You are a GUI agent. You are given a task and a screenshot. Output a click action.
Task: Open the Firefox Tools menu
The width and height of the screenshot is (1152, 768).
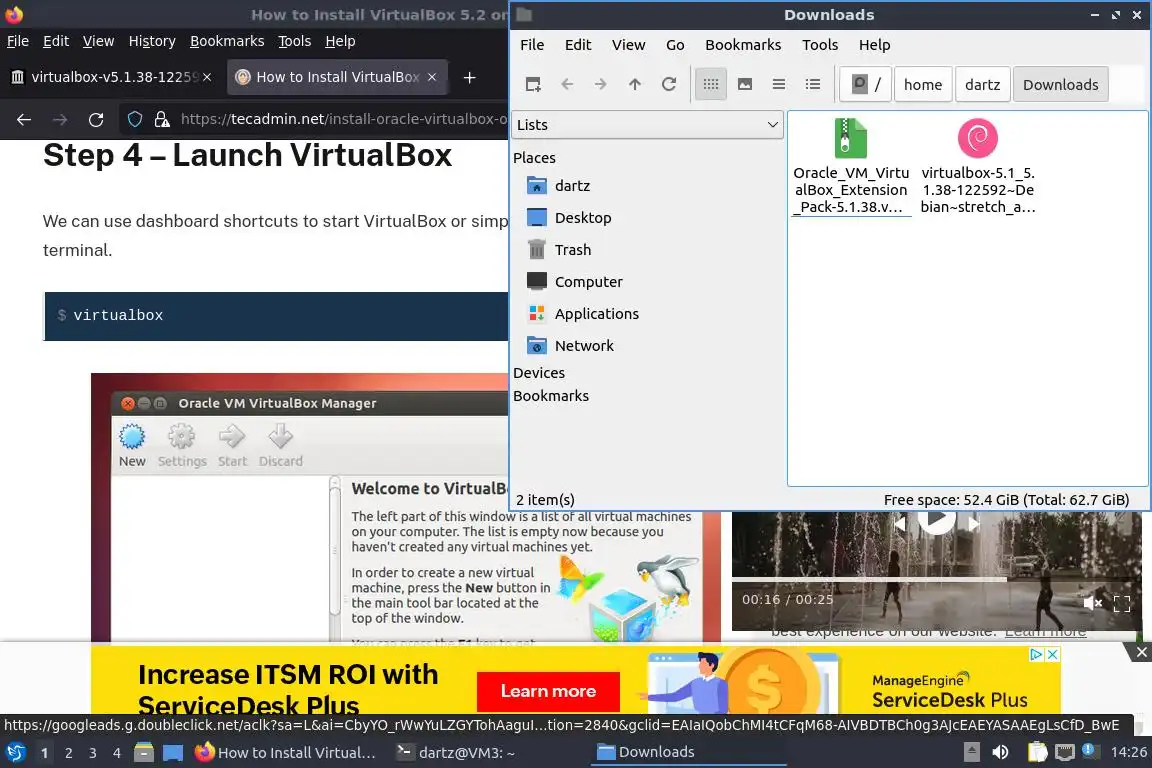[x=295, y=41]
